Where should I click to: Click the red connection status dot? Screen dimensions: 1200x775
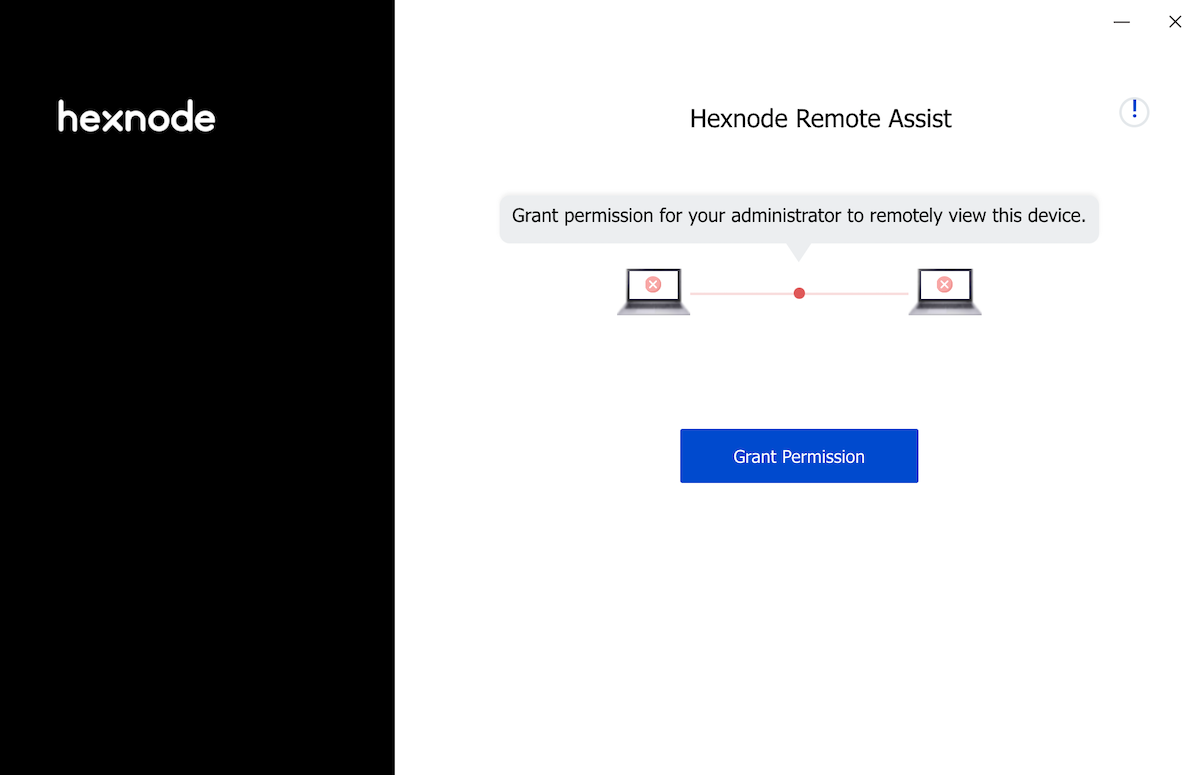pyautogui.click(x=799, y=293)
